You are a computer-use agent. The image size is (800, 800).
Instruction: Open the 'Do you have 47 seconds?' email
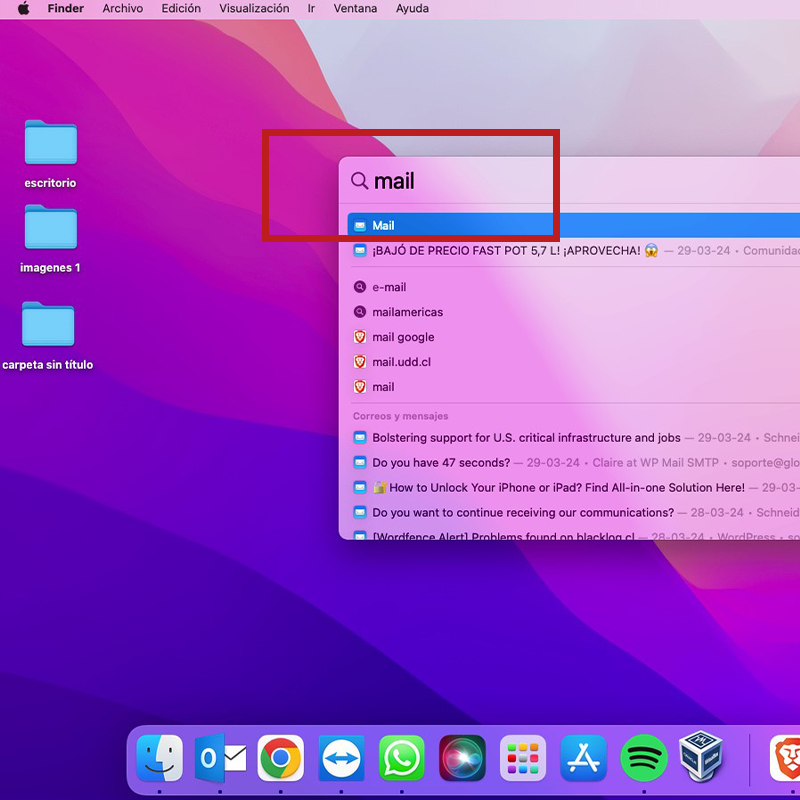click(x=441, y=463)
